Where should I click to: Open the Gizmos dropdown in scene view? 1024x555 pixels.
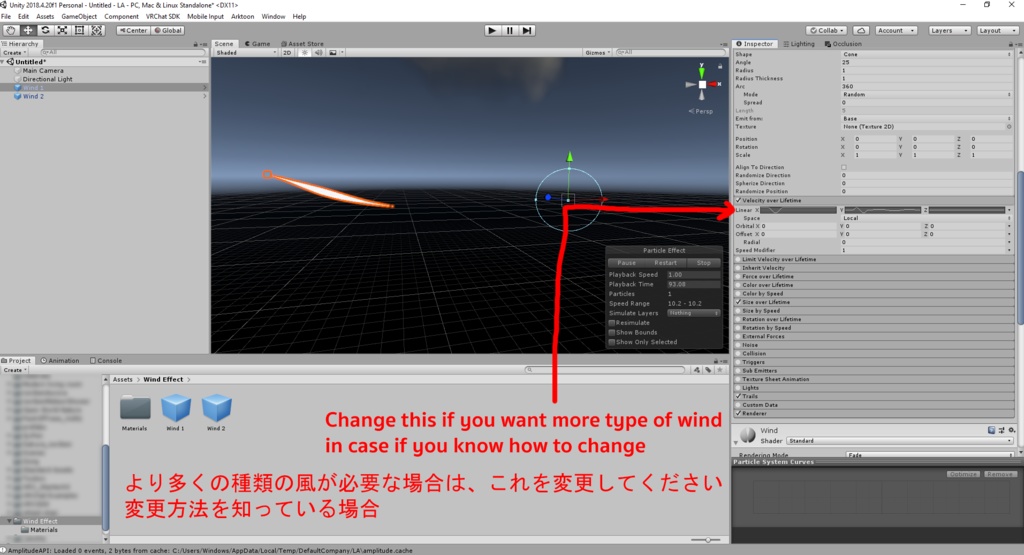pos(598,52)
